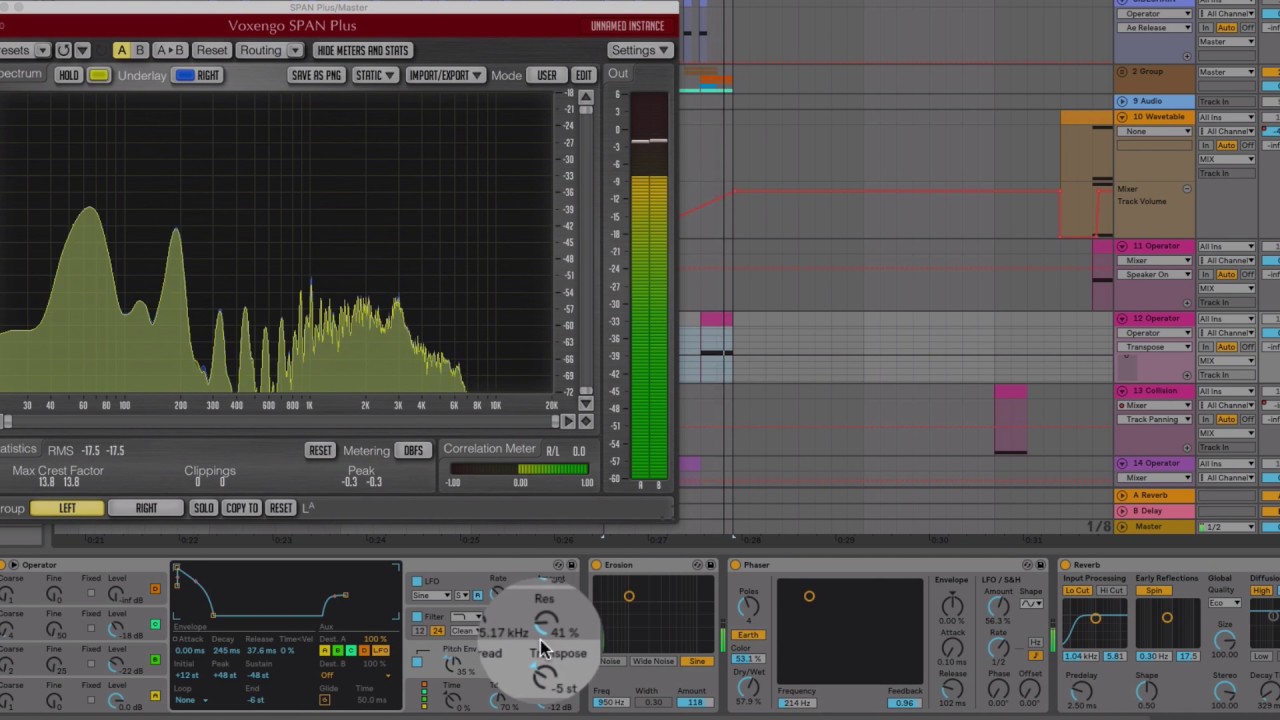Click the spectrum range scroll-down arrow
1280x720 pixels.
click(585, 403)
